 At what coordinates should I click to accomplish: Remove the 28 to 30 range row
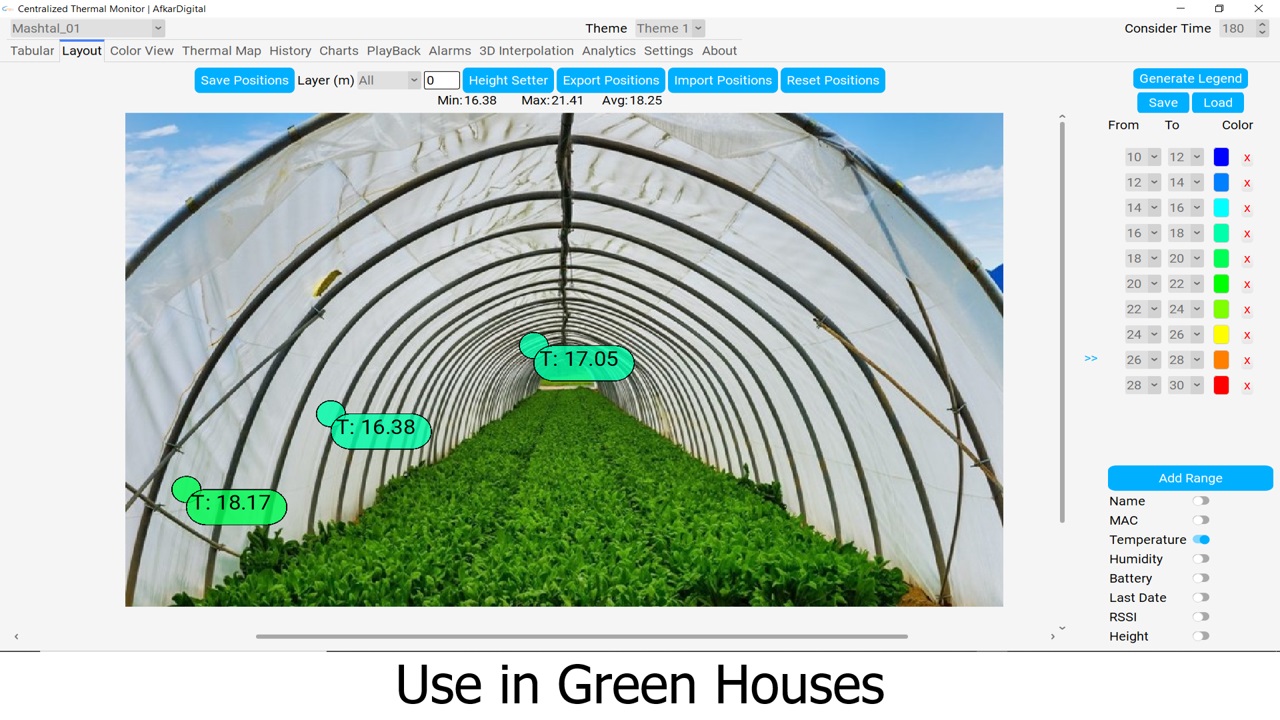(1247, 386)
